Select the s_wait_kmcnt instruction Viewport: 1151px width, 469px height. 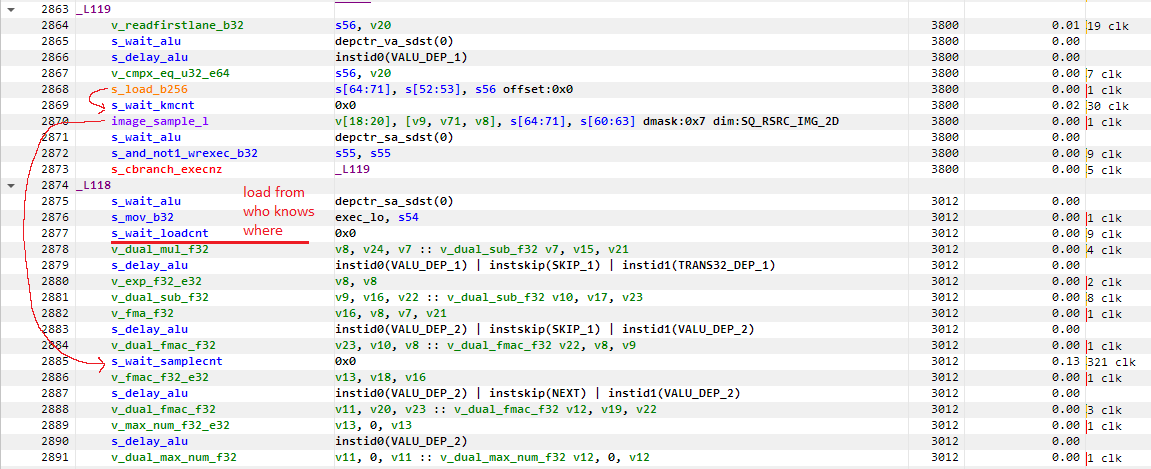pos(153,105)
